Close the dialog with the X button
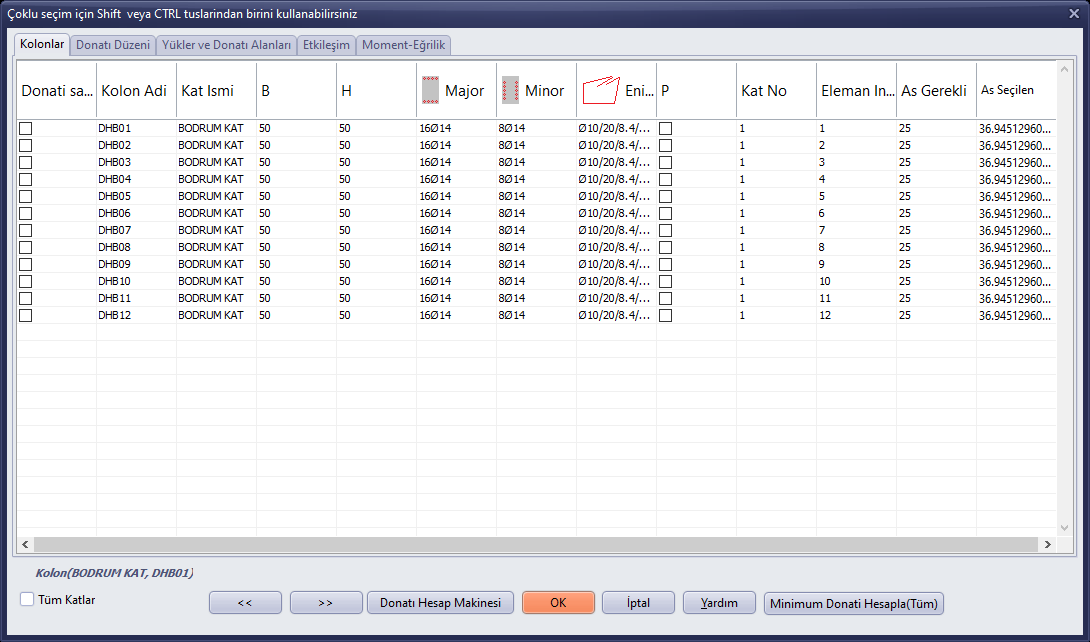The image size is (1090, 642). pos(1074,13)
